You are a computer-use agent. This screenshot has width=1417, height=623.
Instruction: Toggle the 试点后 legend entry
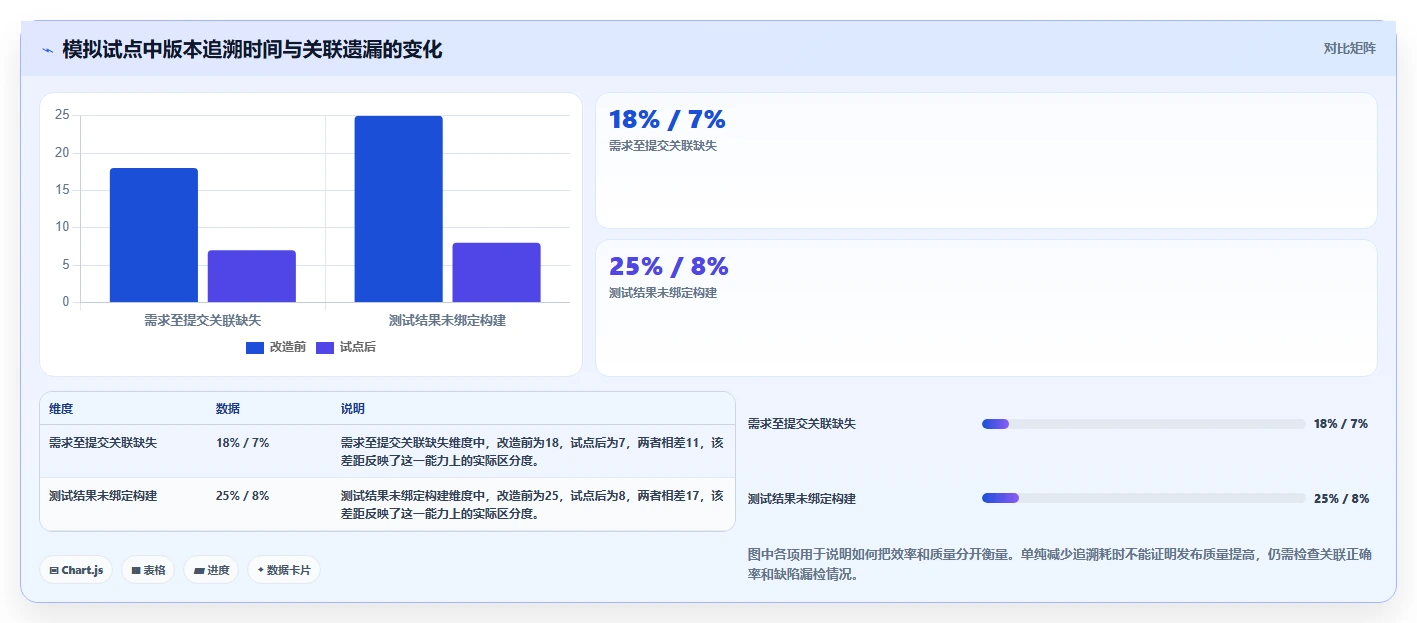(x=346, y=347)
